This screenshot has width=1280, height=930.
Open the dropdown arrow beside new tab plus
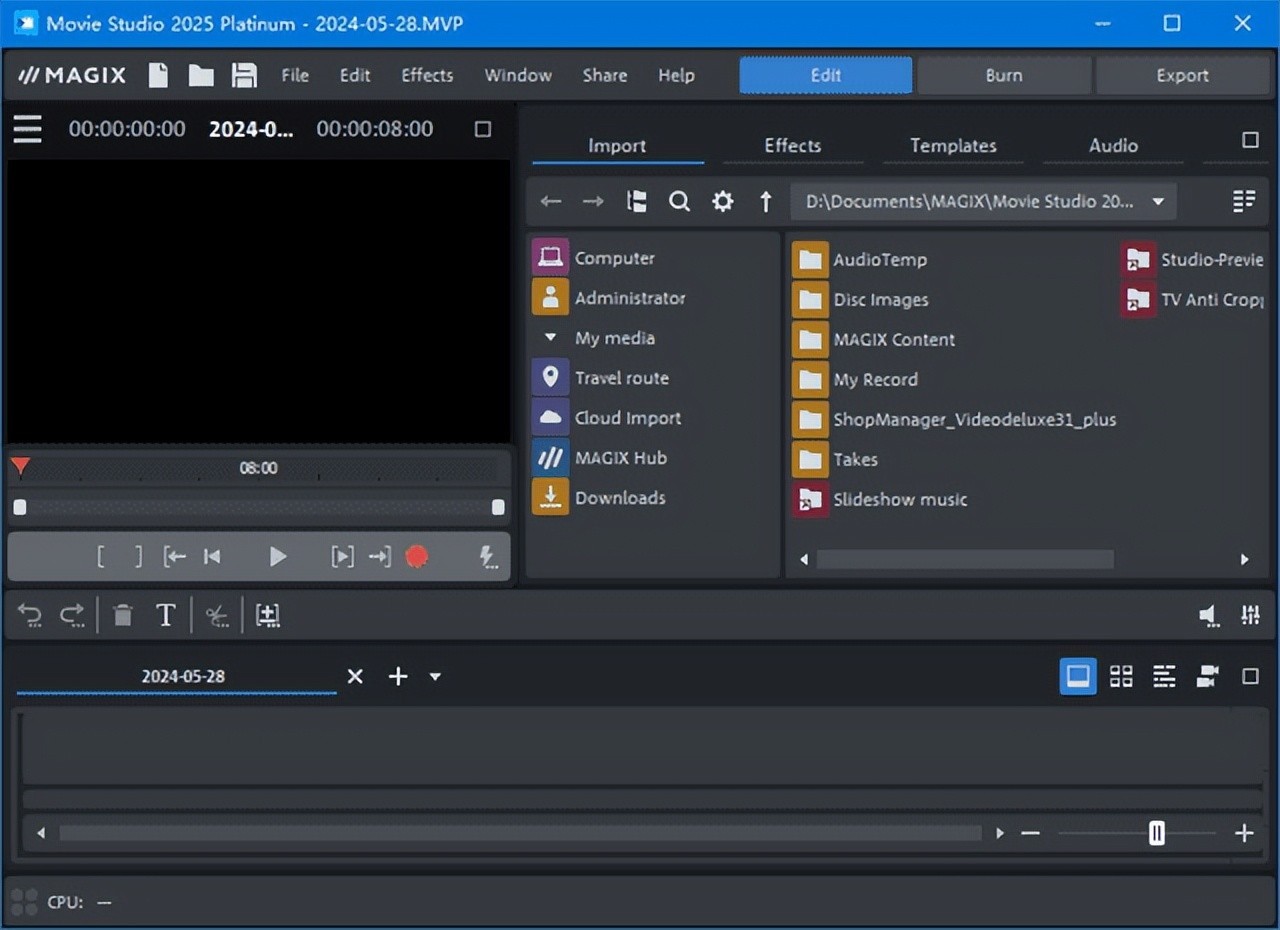pyautogui.click(x=435, y=677)
